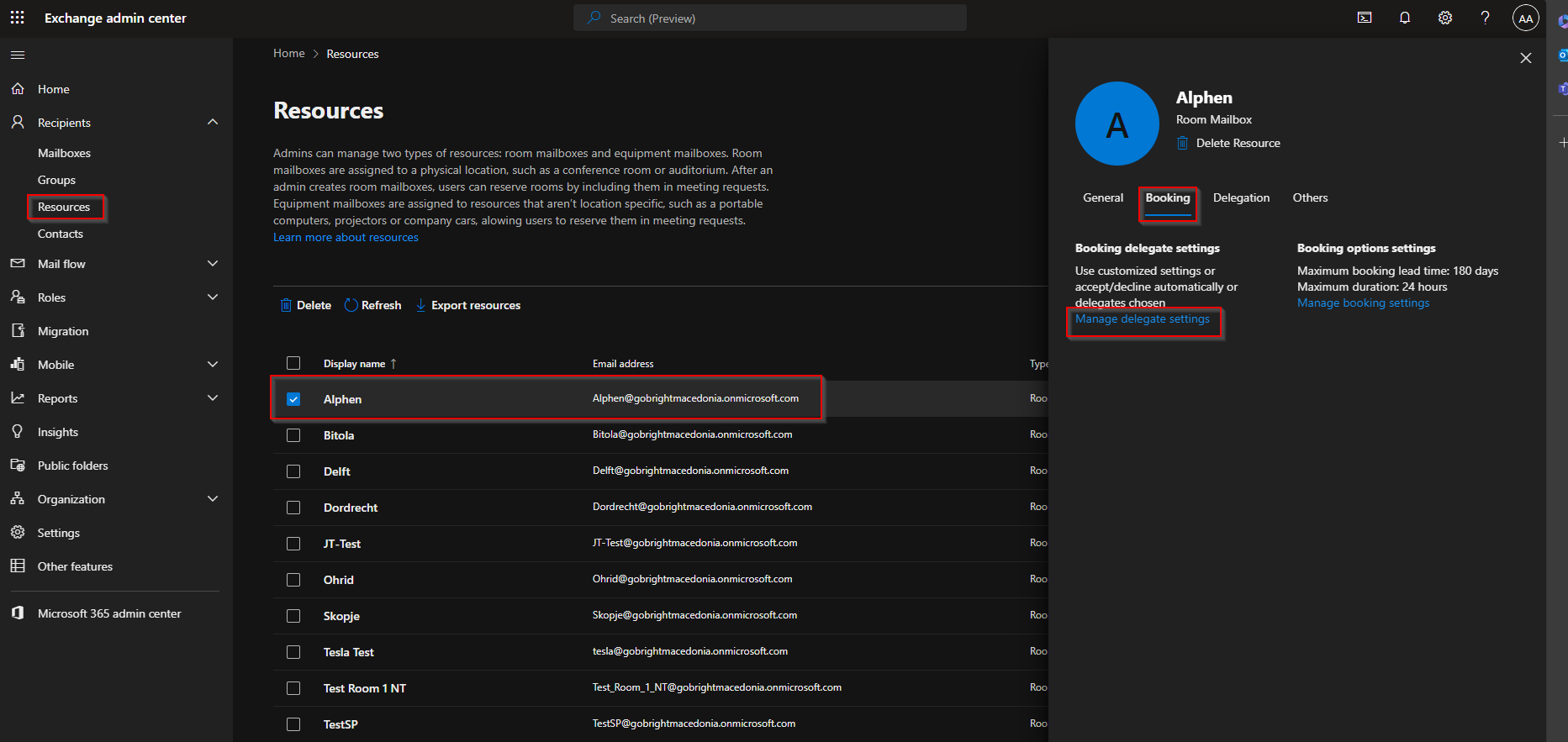1568x742 pixels.
Task: Click the Migration icon in sidebar
Action: click(18, 330)
